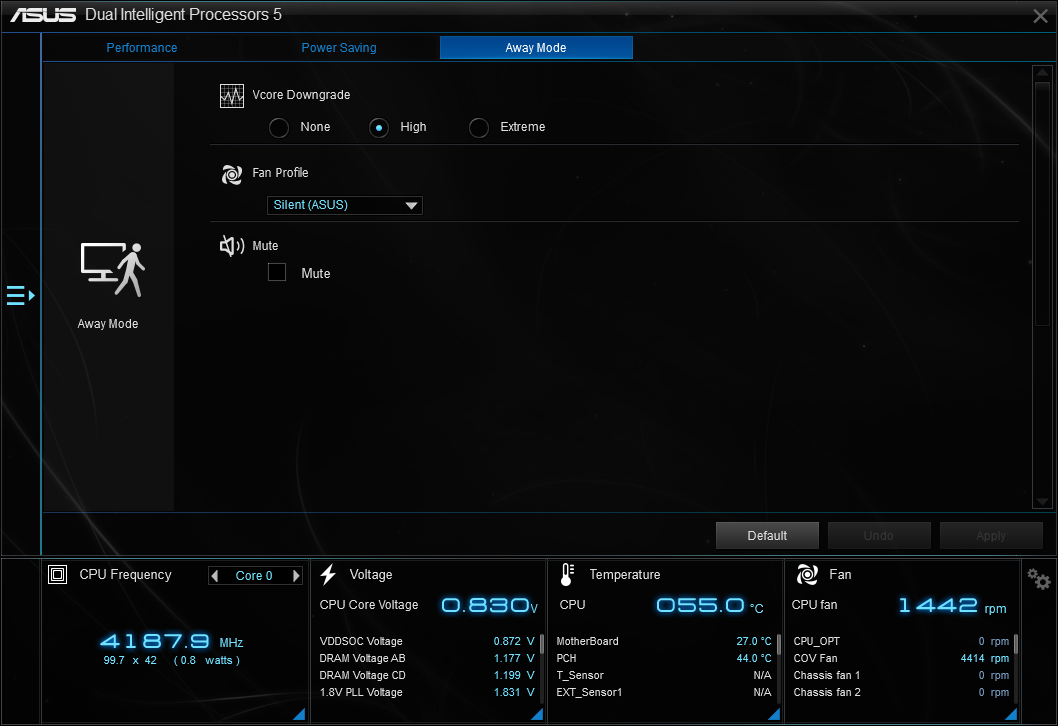Click the Away Mode monitor and walker icon
1058x726 pixels.
pos(113,269)
